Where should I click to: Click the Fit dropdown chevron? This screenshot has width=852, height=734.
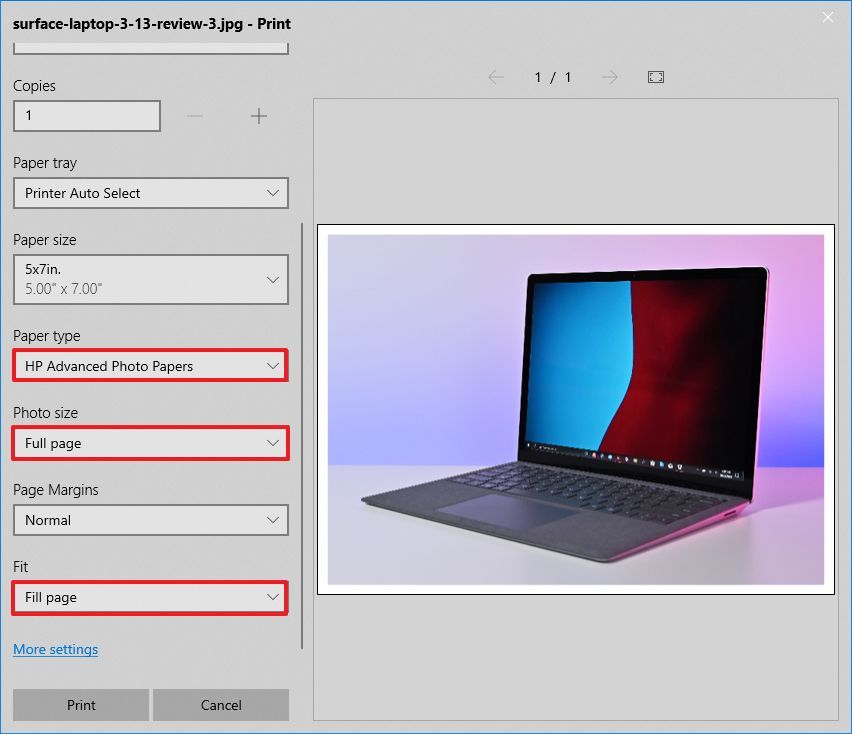[x=272, y=597]
